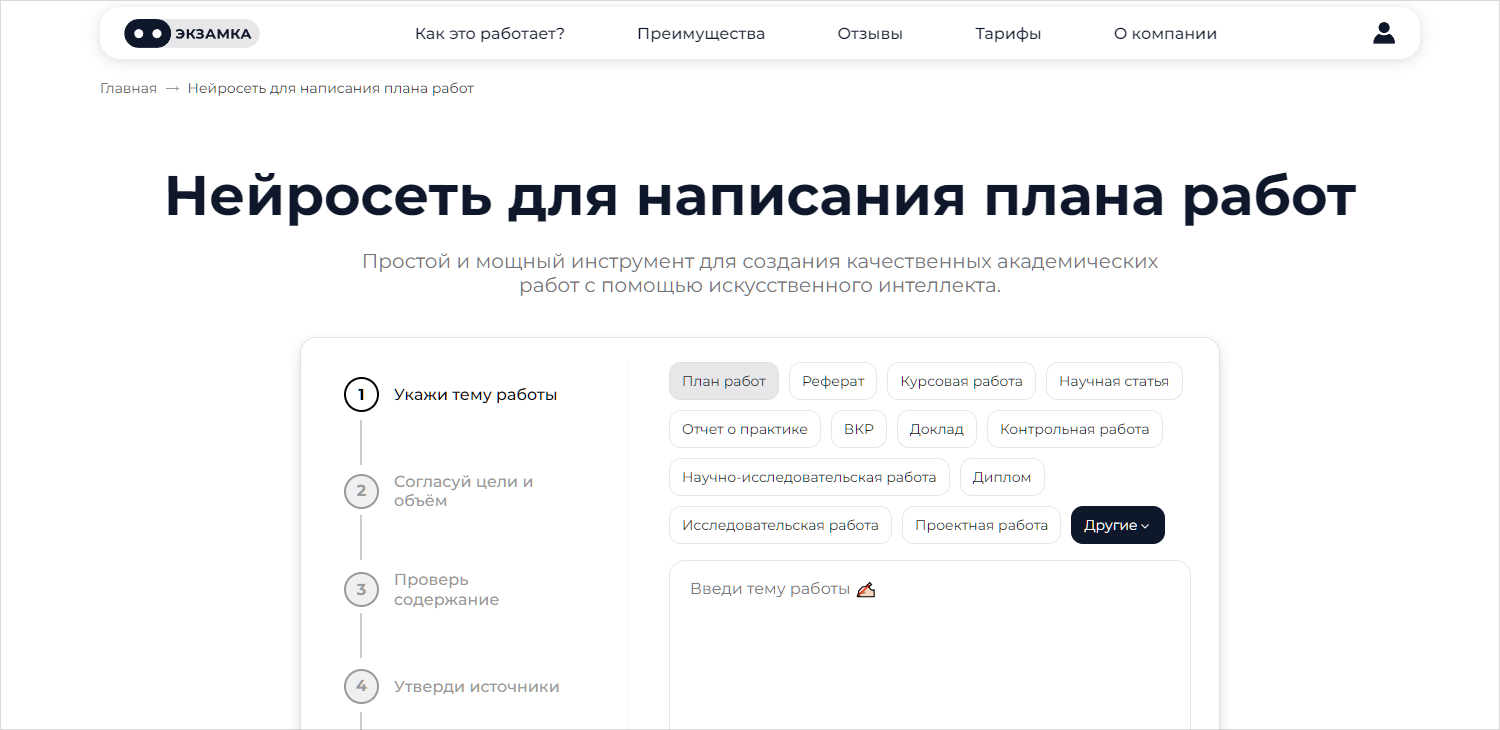Screen dimensions: 1500x730
Task: Click the Экзамка logo icon
Action: 148,32
